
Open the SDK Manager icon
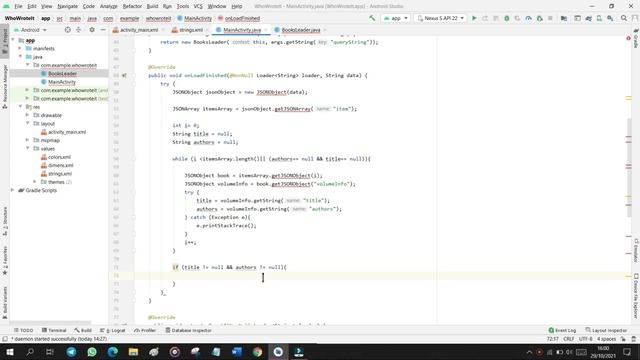pos(610,18)
